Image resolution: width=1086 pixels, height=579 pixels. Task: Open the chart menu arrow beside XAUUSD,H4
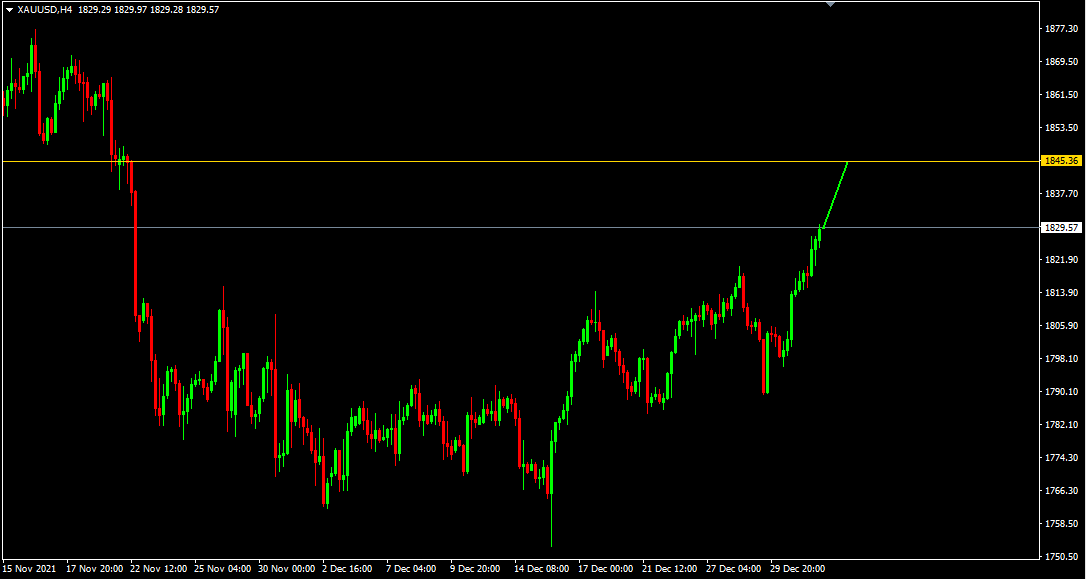[10, 10]
